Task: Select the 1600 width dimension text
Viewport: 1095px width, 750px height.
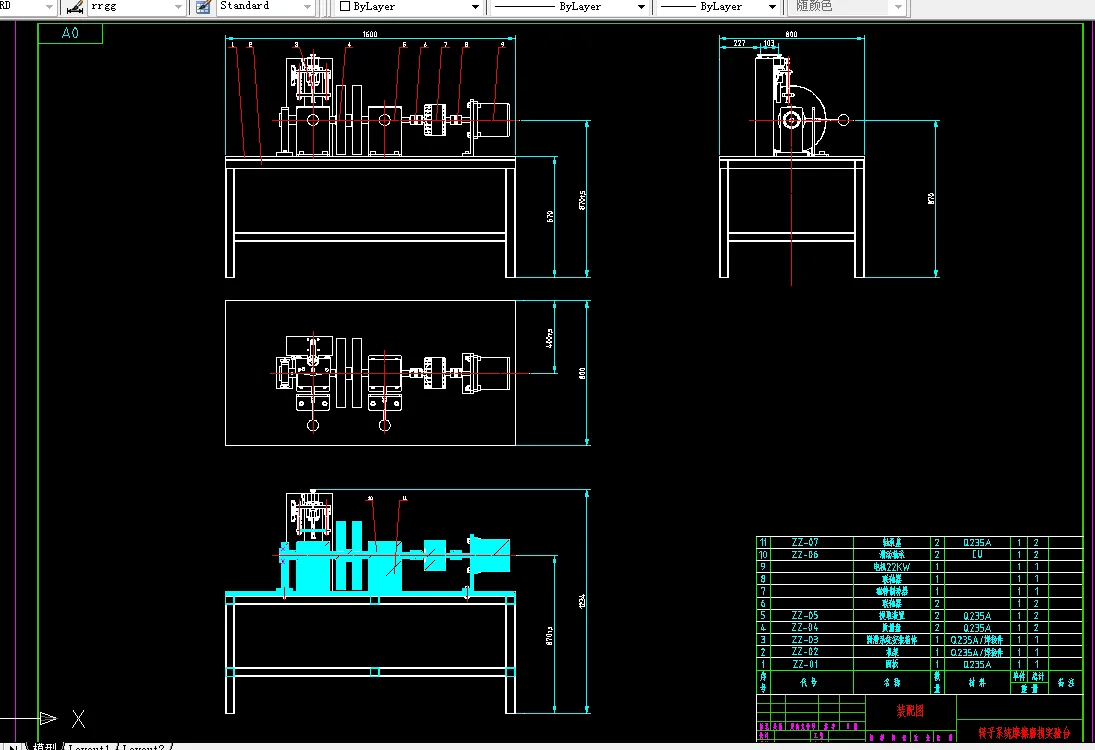Action: pos(369,34)
